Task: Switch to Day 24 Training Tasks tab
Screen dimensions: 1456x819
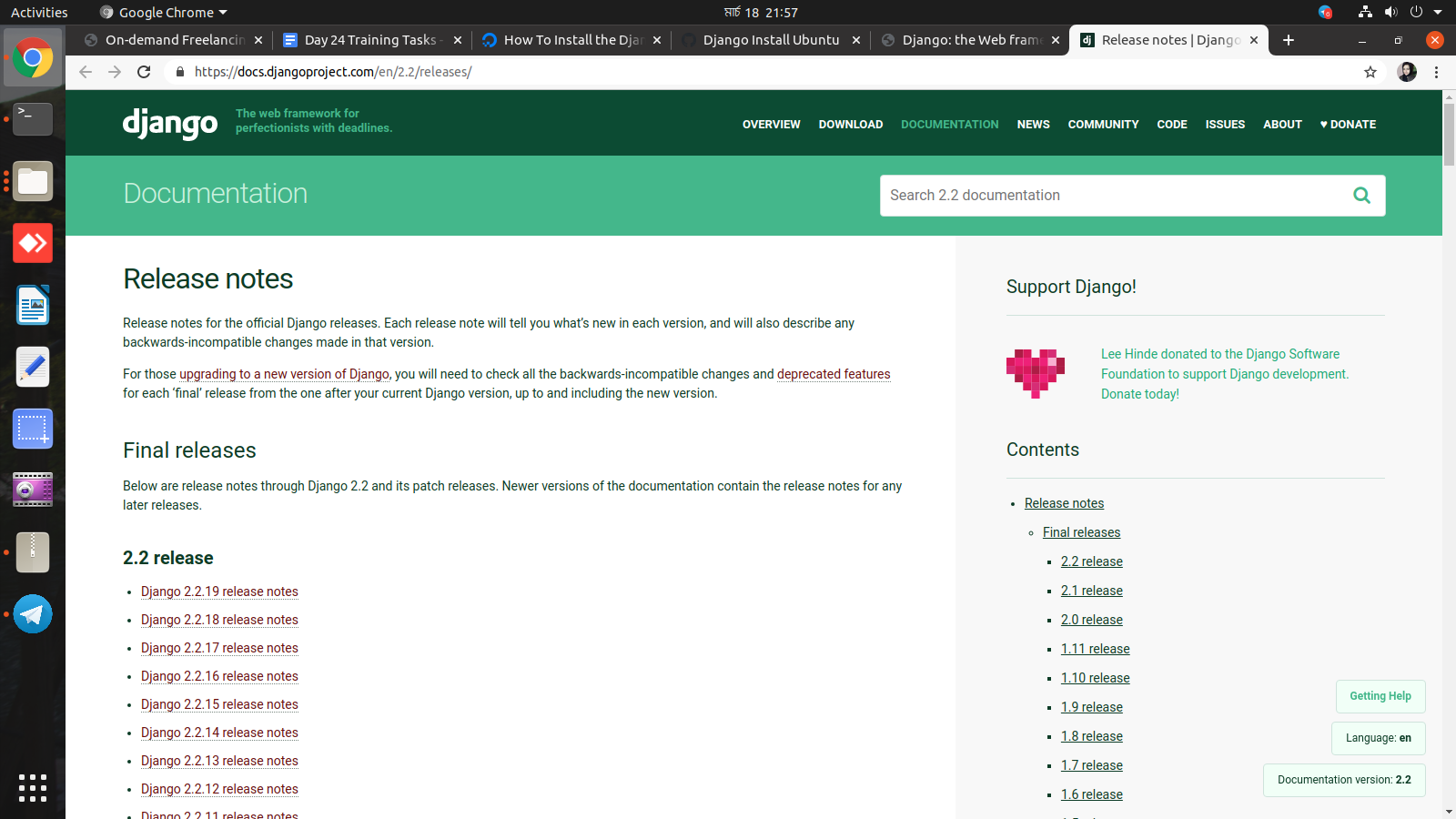Action: click(371, 40)
